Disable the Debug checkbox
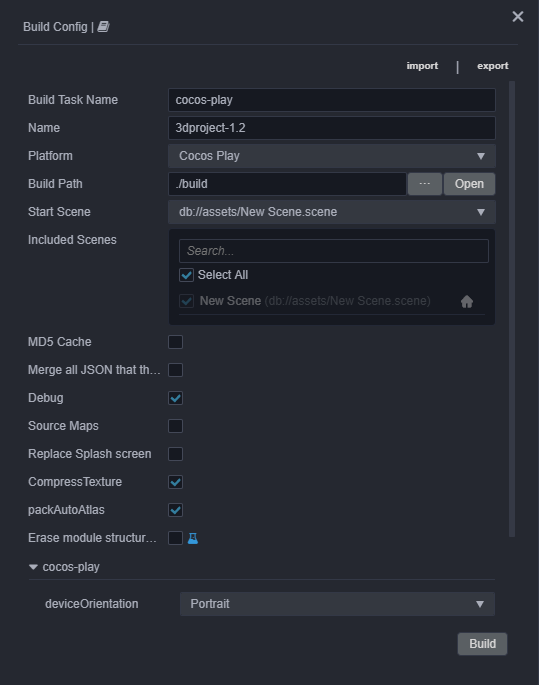Screen dimensions: 539x685 tap(176, 398)
